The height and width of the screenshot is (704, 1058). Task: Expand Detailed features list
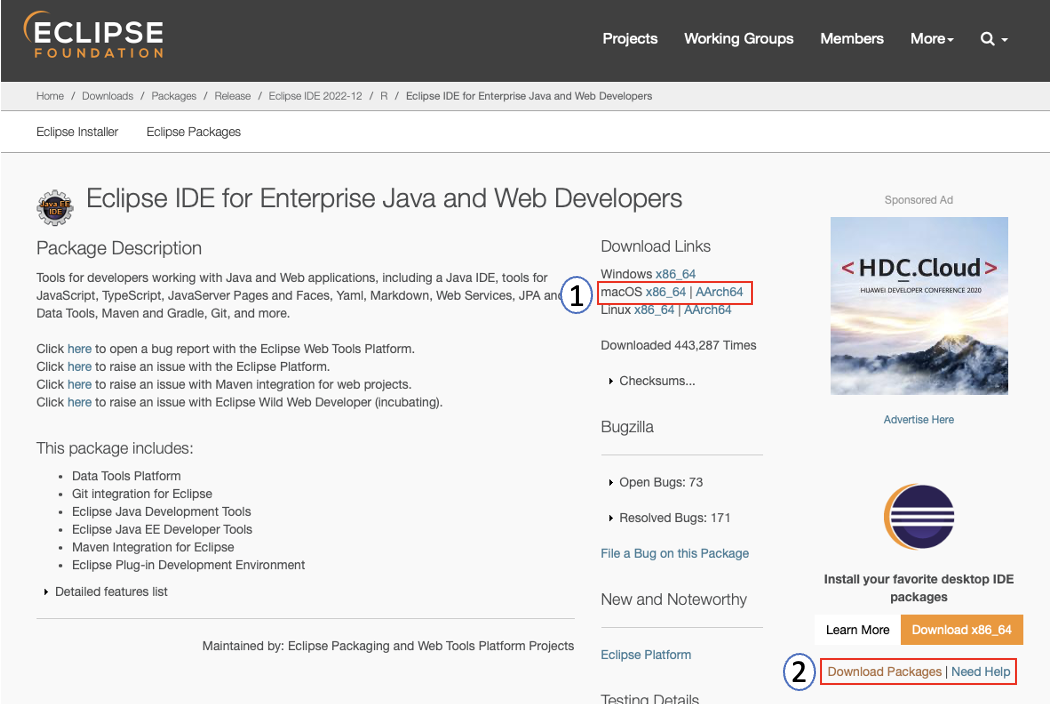[106, 592]
